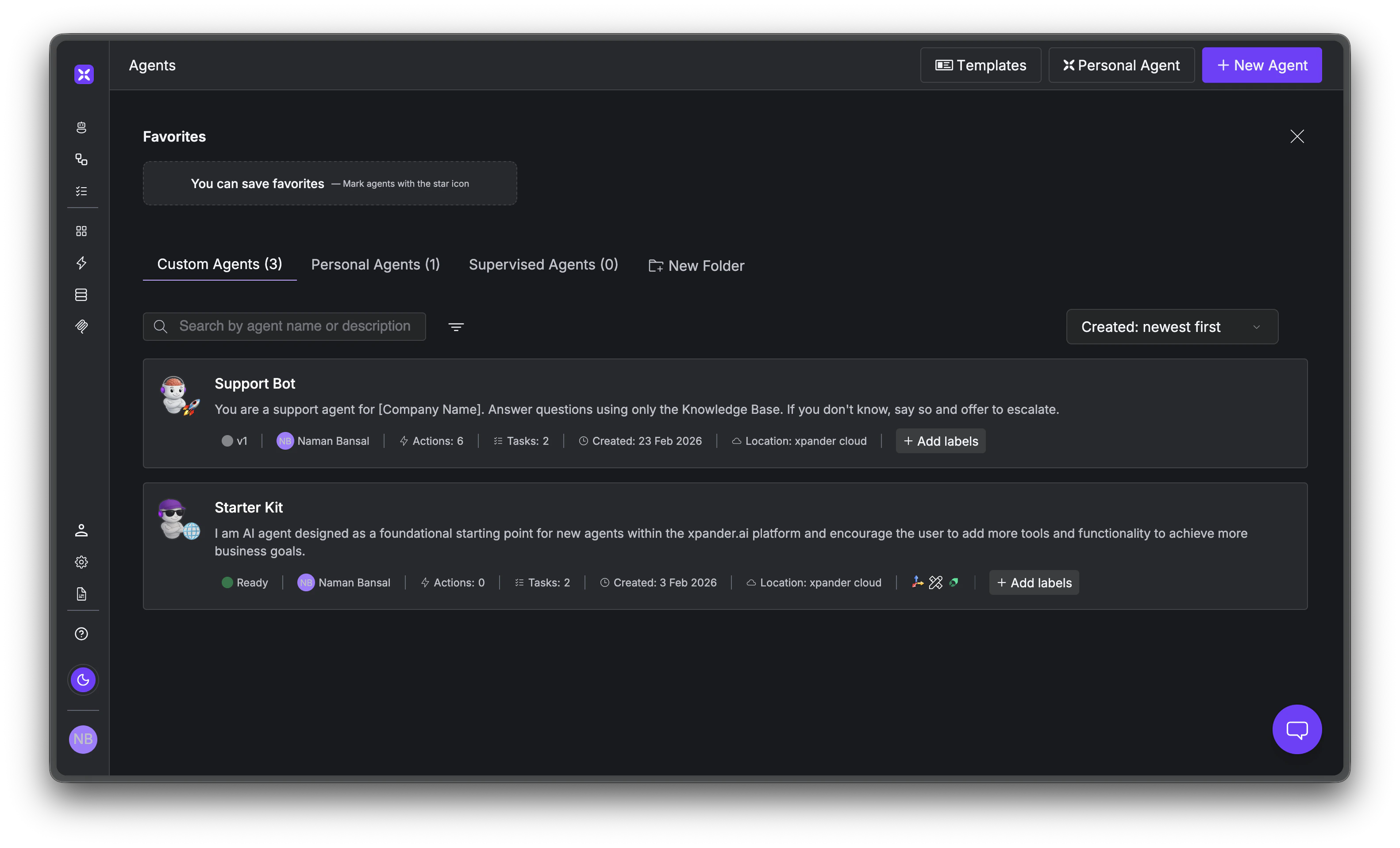Open the Templates gallery
Screen dimensions: 1400x848
(x=981, y=65)
